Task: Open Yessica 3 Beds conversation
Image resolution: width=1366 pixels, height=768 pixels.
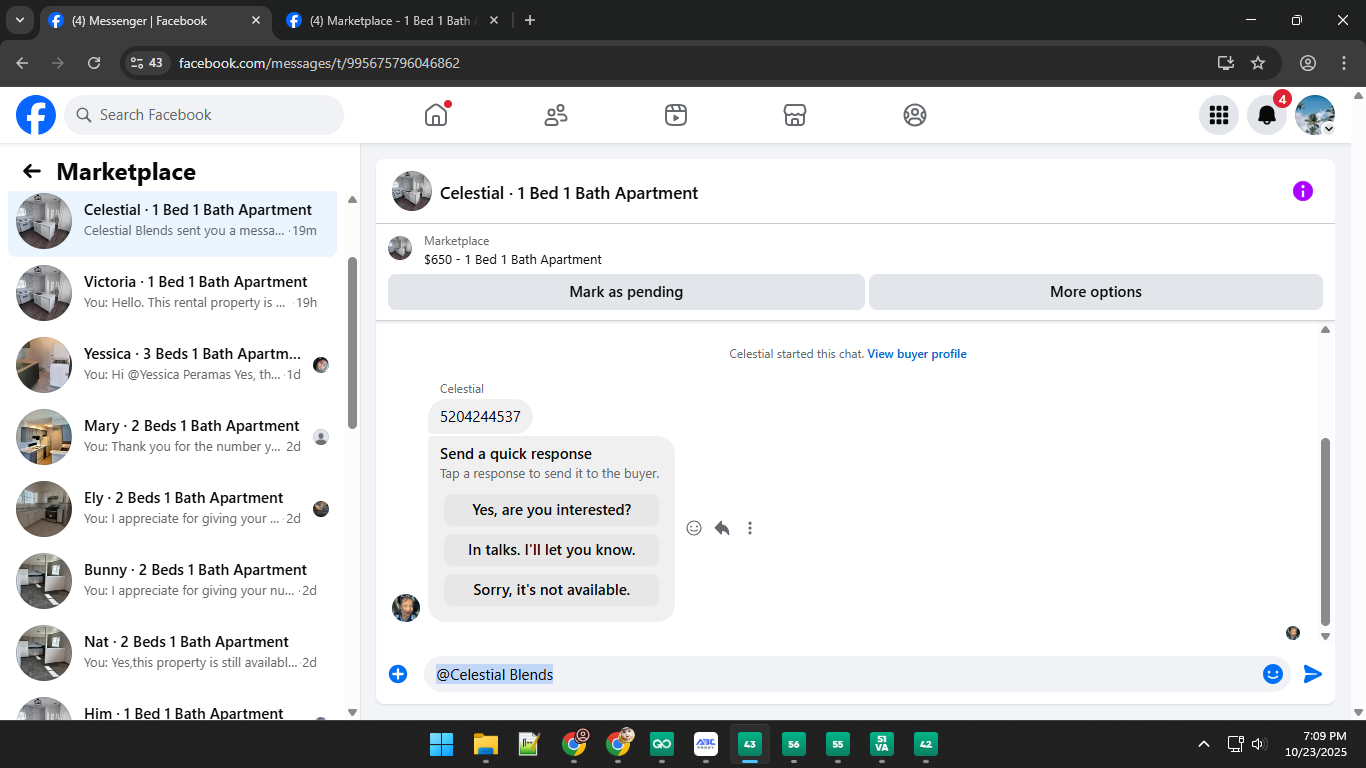Action: [x=172, y=364]
